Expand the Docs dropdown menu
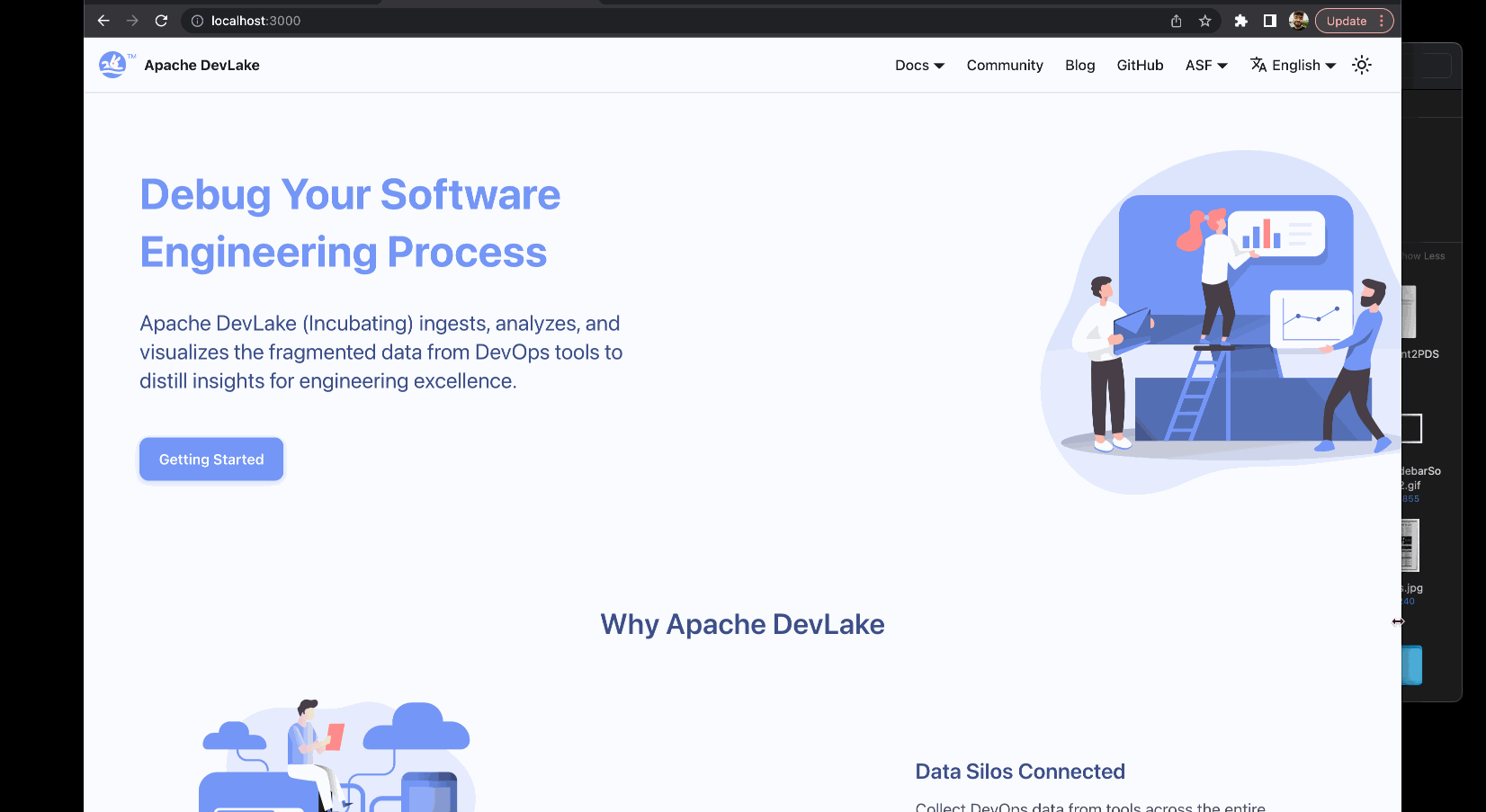Viewport: 1486px width, 812px height. (x=919, y=65)
